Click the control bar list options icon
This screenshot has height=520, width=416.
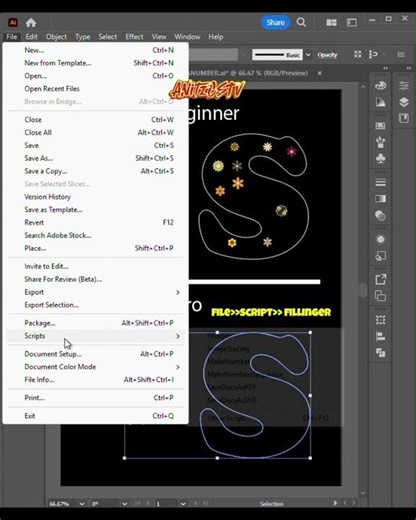(x=401, y=54)
